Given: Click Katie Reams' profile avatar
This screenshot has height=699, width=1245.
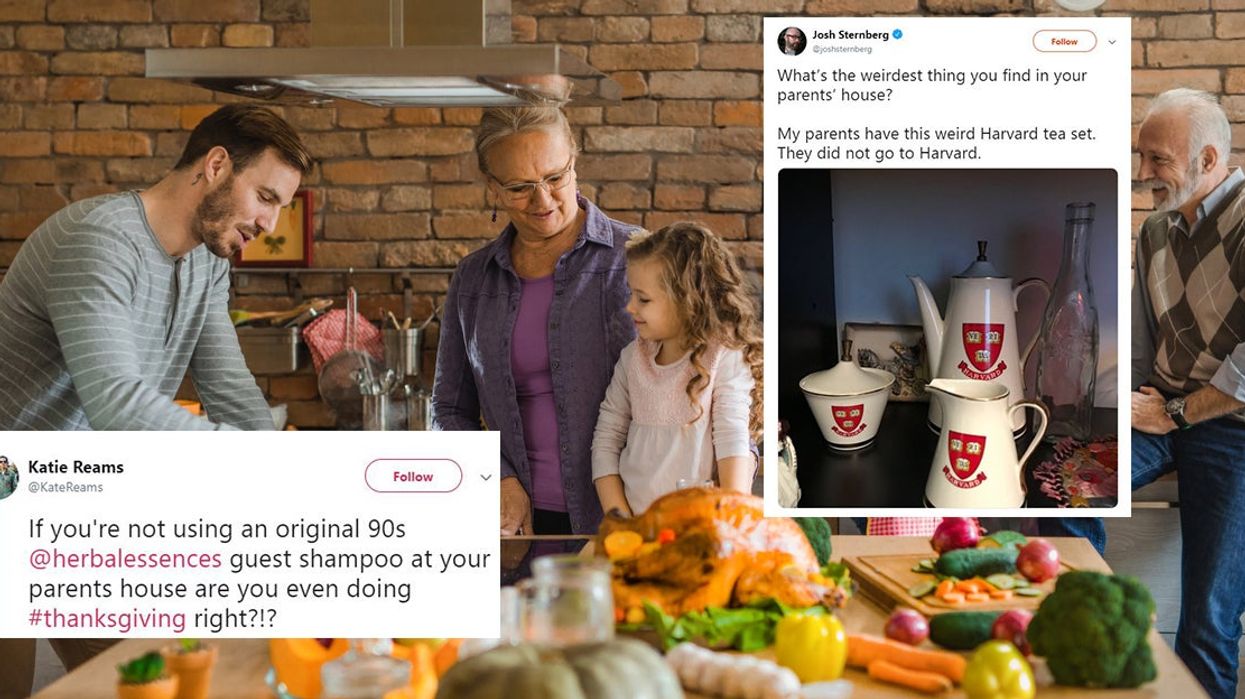Looking at the screenshot, I should [8, 477].
